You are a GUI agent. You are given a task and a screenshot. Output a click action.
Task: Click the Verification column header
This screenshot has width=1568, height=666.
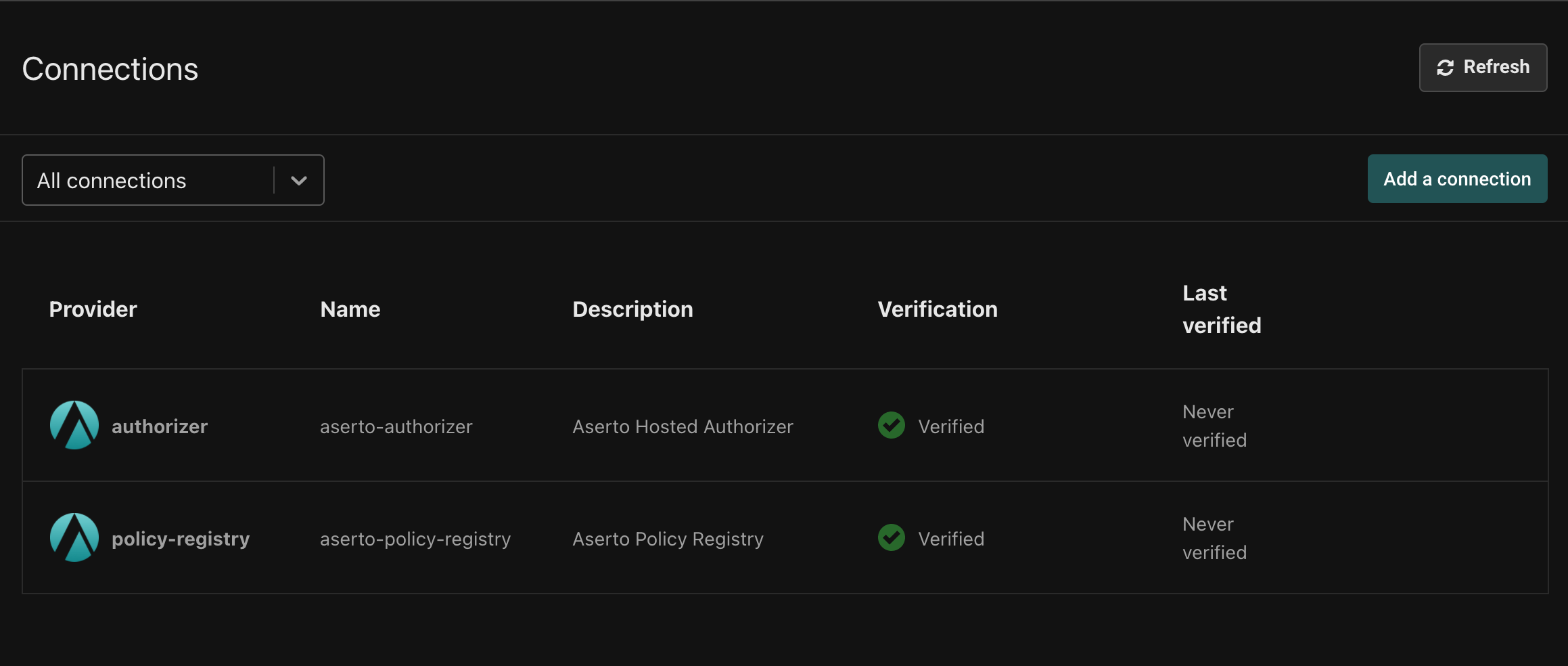pos(937,309)
